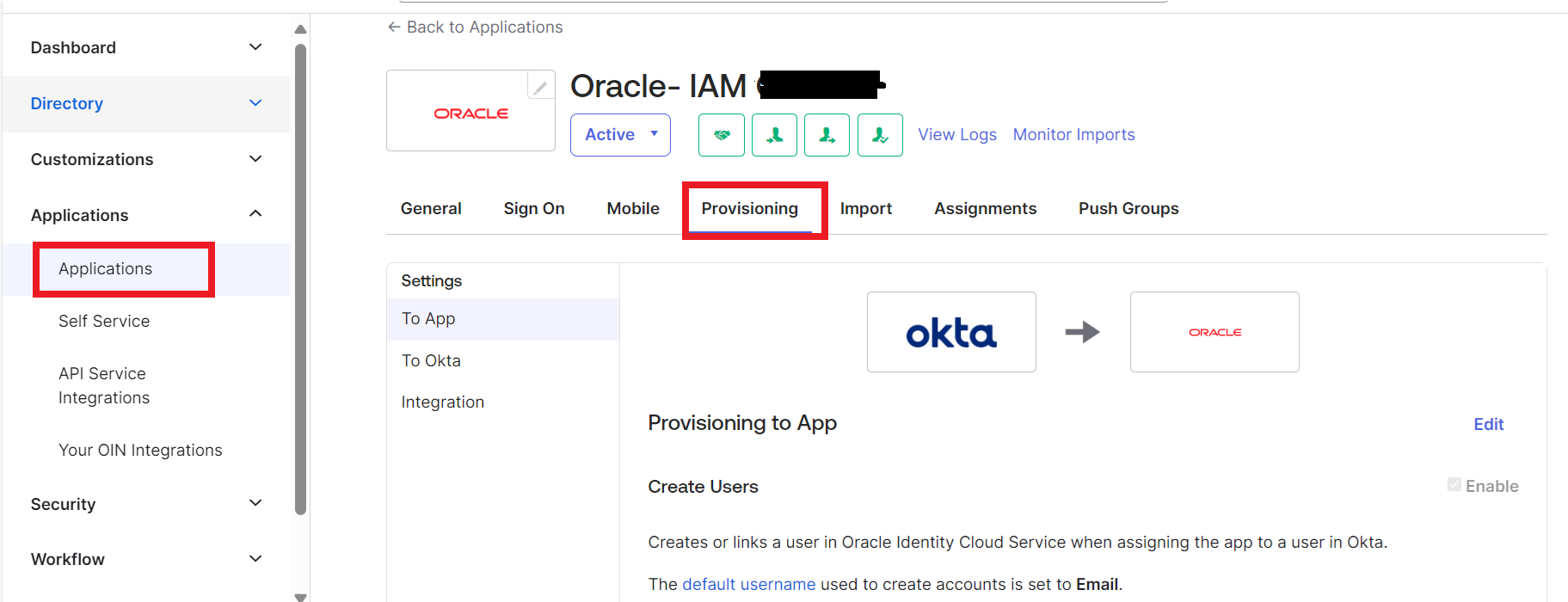Open API Service Integrations in the sidebar

point(104,385)
